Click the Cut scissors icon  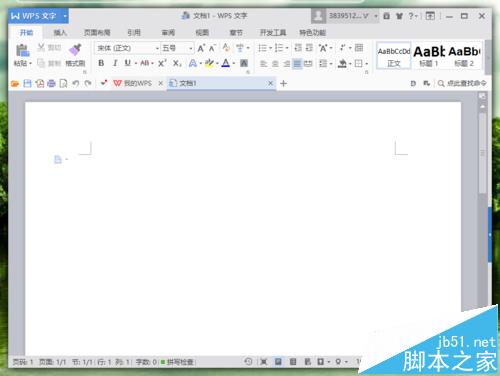tap(41, 47)
